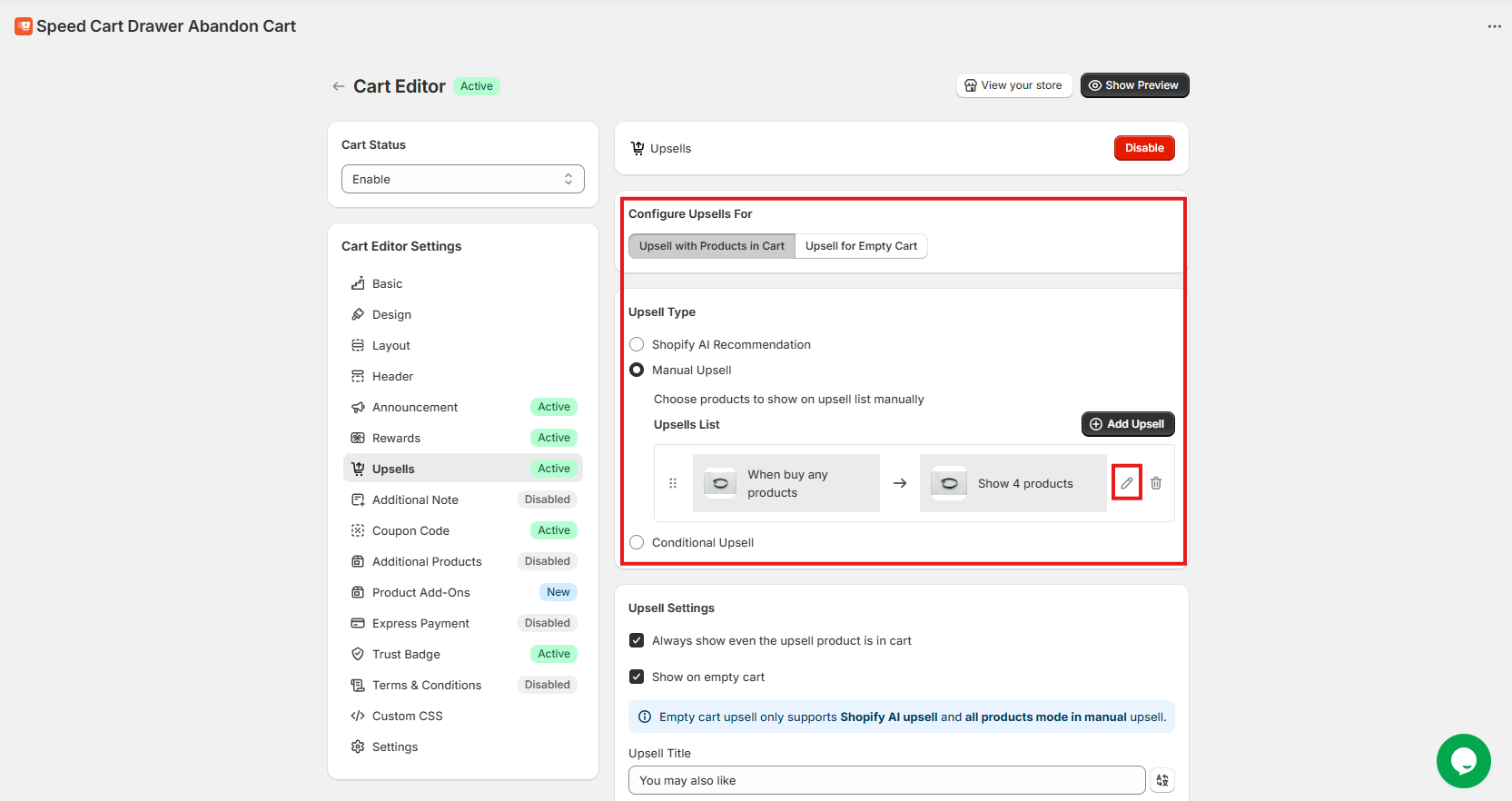
Task: Delete the upsell rule with trash icon
Action: pos(1156,483)
